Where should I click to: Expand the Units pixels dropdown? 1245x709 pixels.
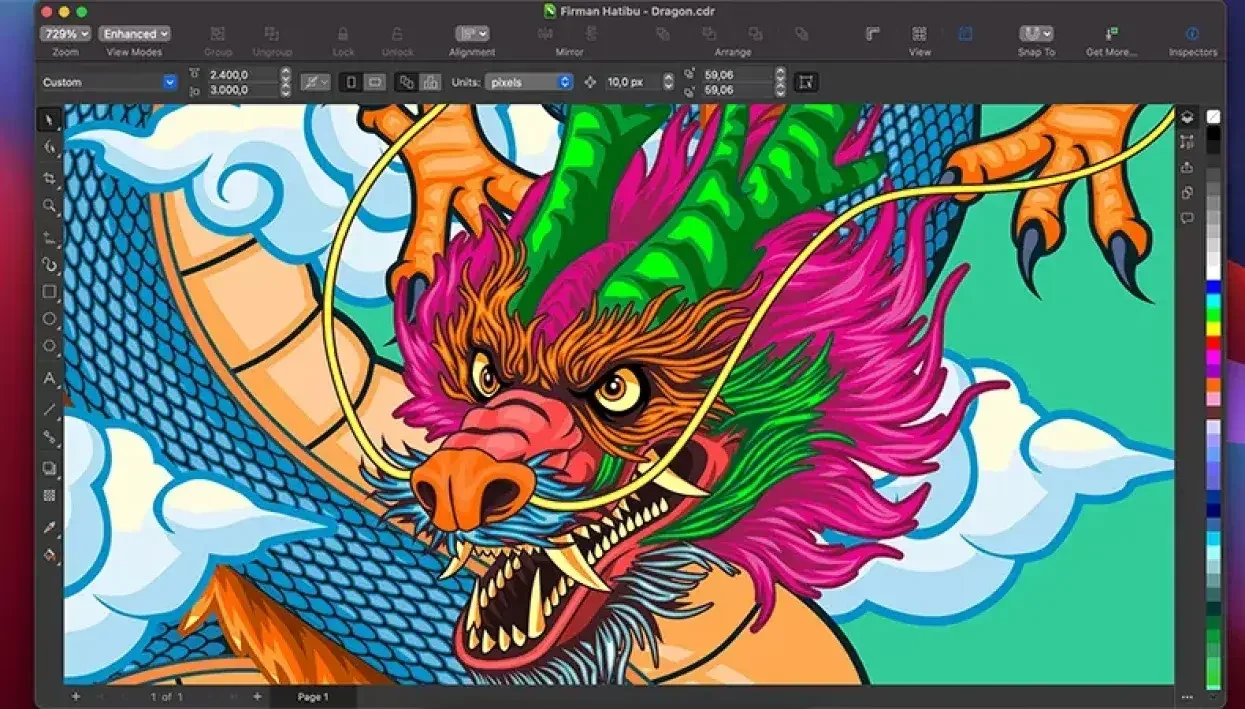[x=529, y=82]
